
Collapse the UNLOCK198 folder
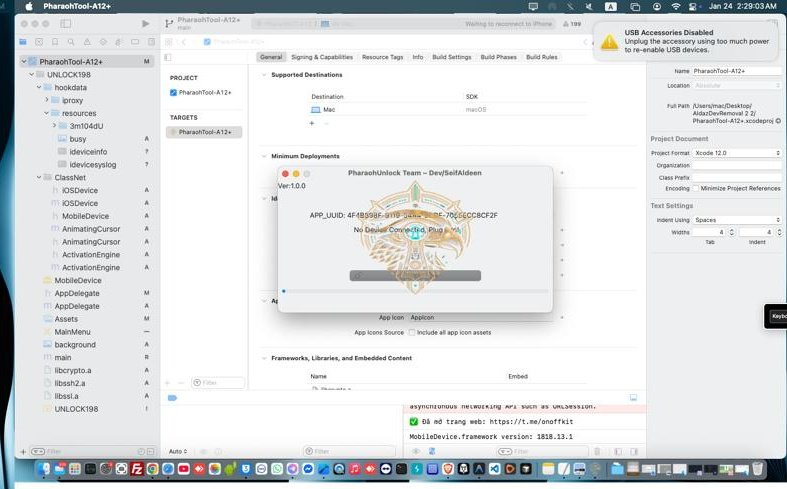coord(31,74)
